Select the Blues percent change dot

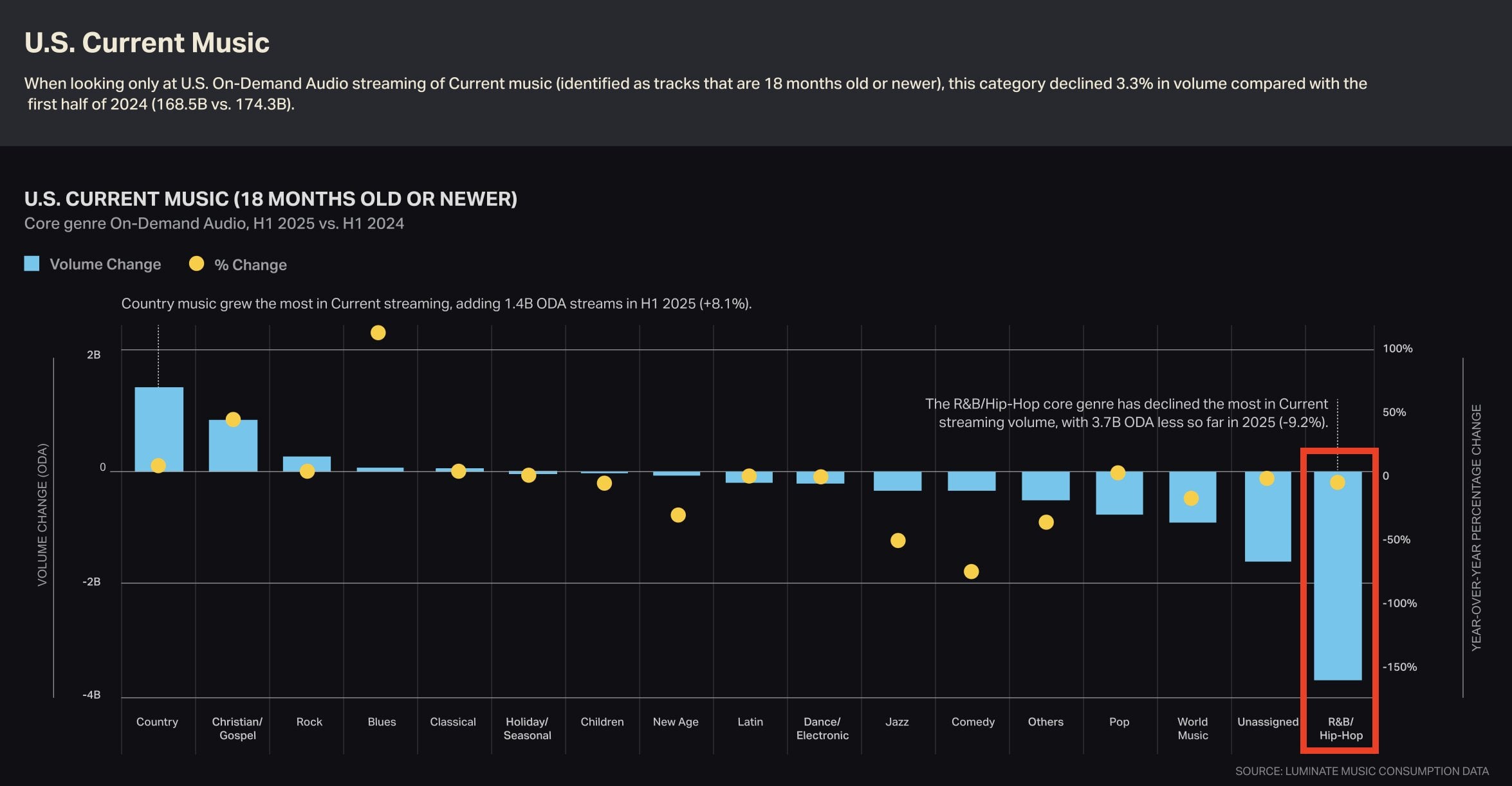pyautogui.click(x=378, y=333)
